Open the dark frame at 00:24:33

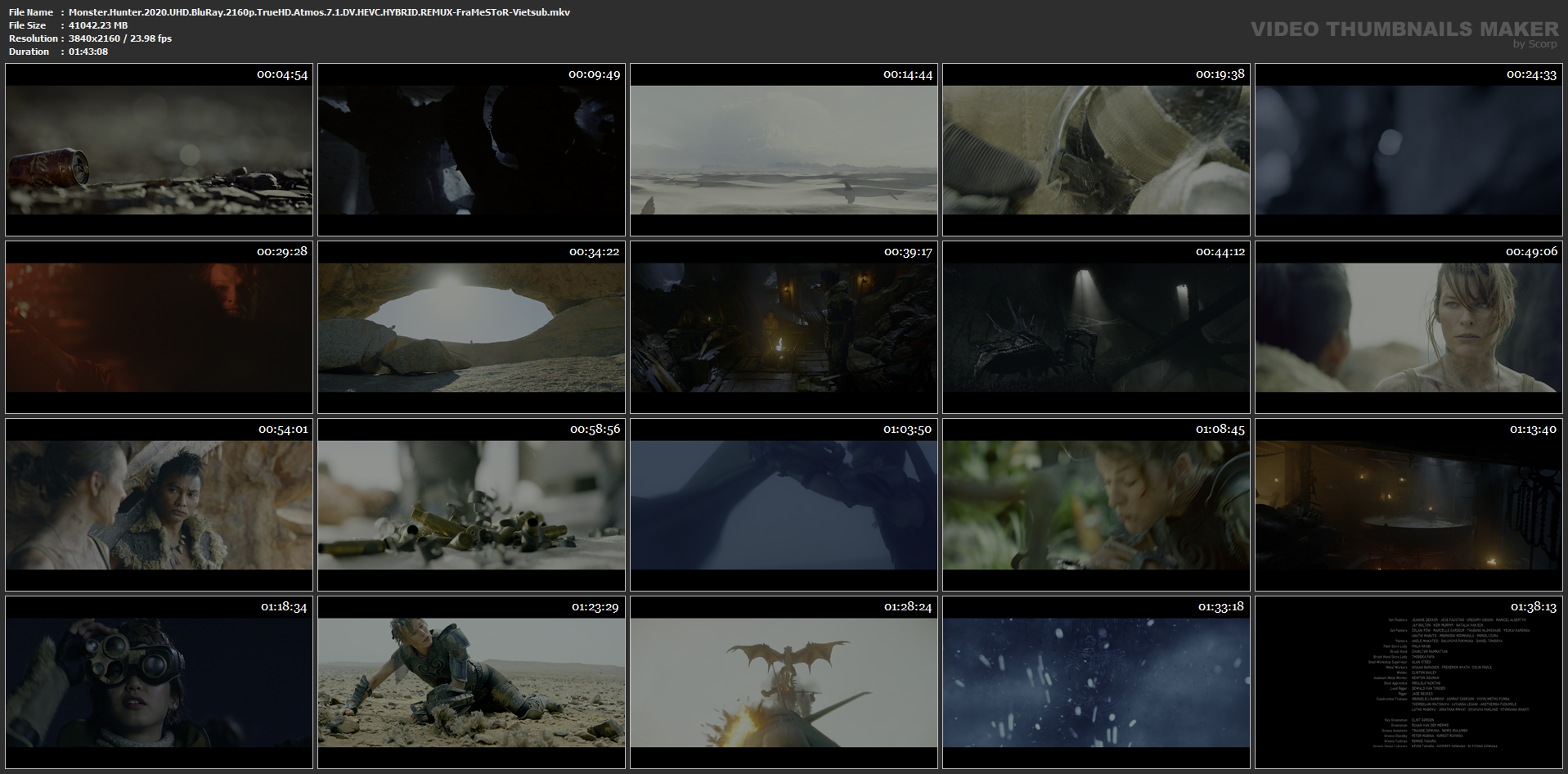click(x=1409, y=150)
